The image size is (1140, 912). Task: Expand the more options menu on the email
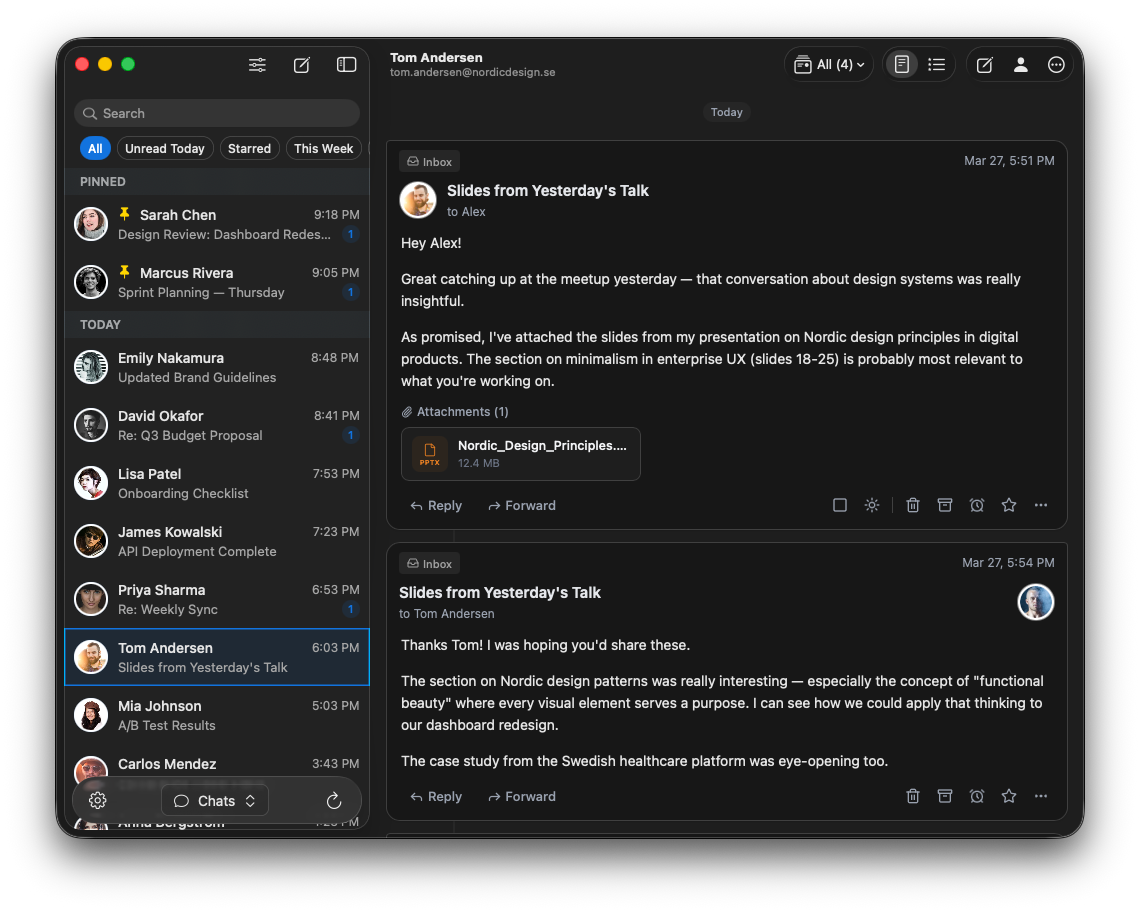coord(1040,505)
